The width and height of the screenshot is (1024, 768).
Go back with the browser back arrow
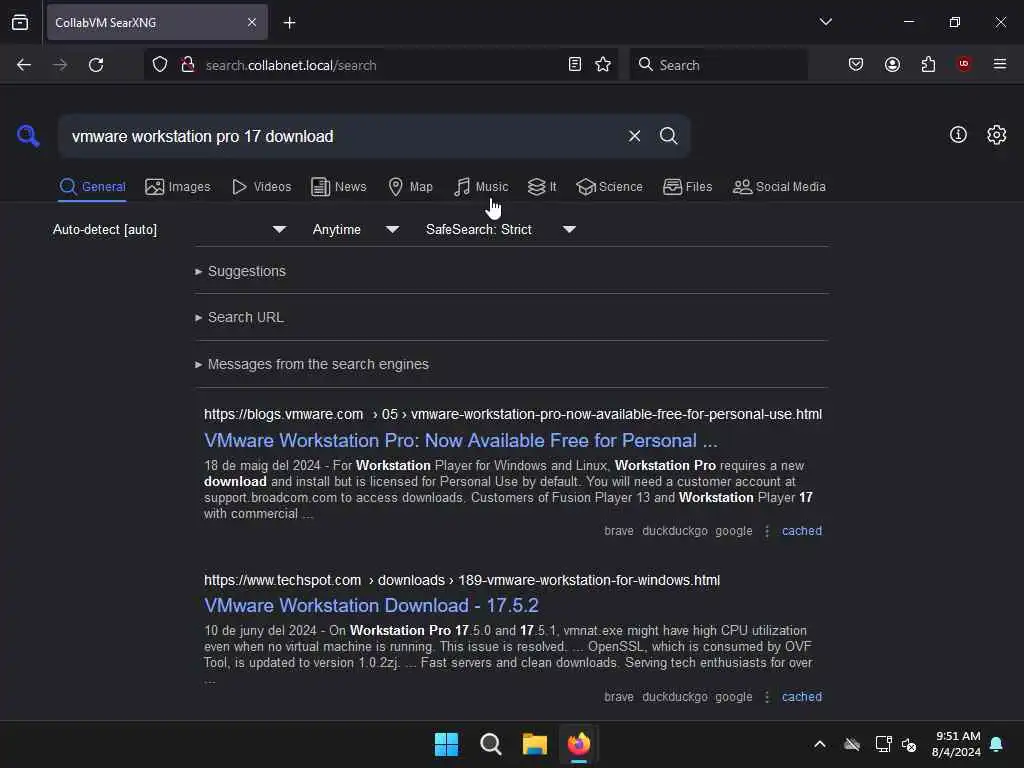tap(24, 65)
